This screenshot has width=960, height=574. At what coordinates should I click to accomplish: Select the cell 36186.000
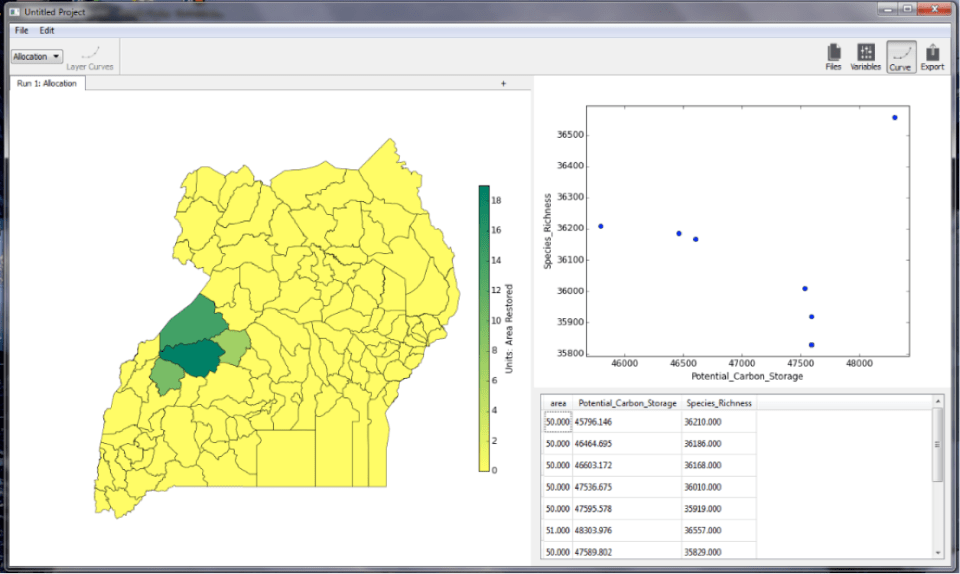(719, 444)
